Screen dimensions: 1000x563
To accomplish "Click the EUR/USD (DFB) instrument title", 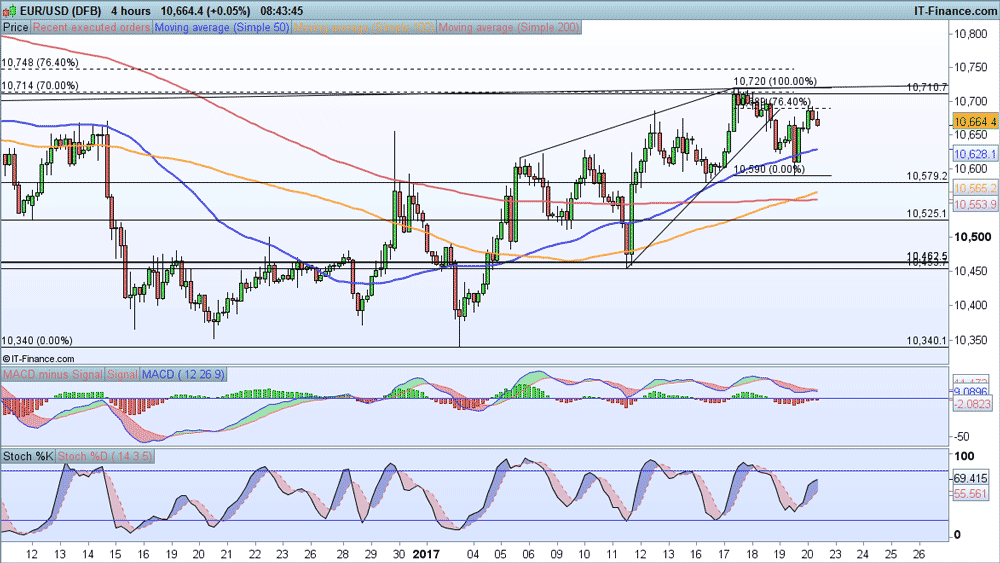I will [x=60, y=11].
